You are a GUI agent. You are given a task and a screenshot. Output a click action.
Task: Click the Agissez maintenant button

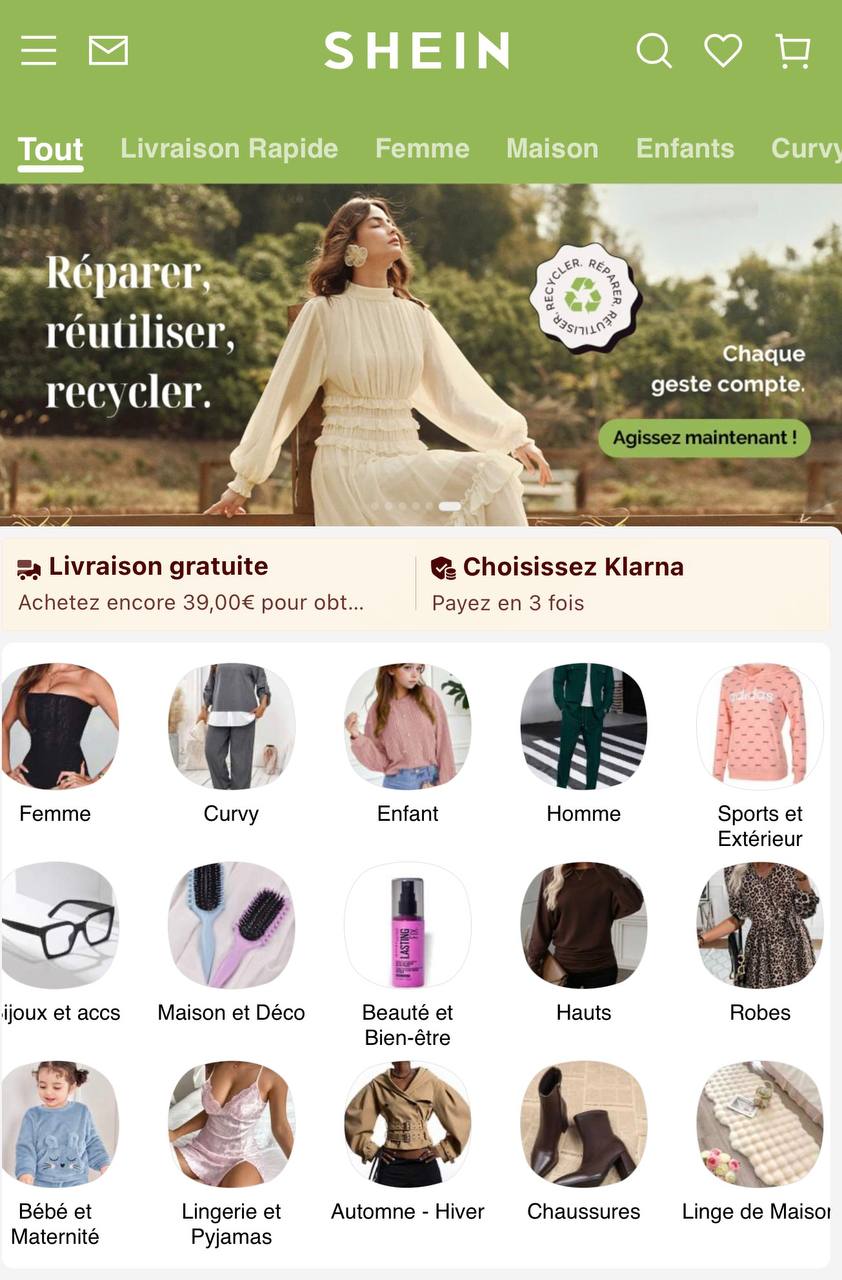[x=704, y=438]
